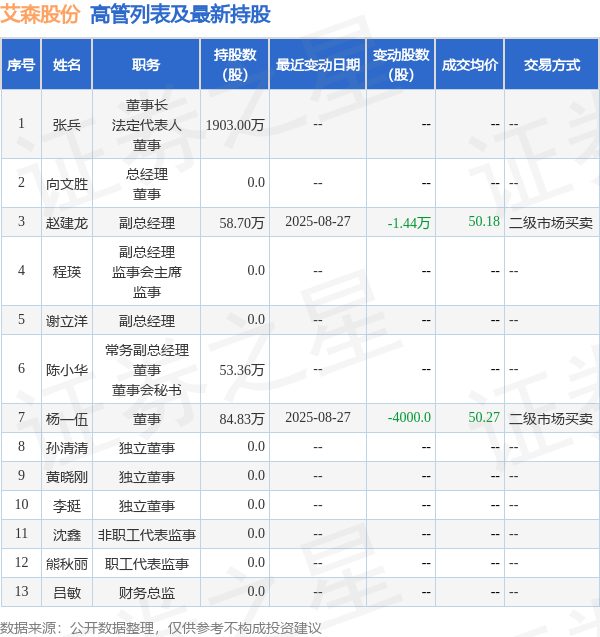Click the 84.83万 shareholding value
This screenshot has width=600, height=637.
(242, 419)
